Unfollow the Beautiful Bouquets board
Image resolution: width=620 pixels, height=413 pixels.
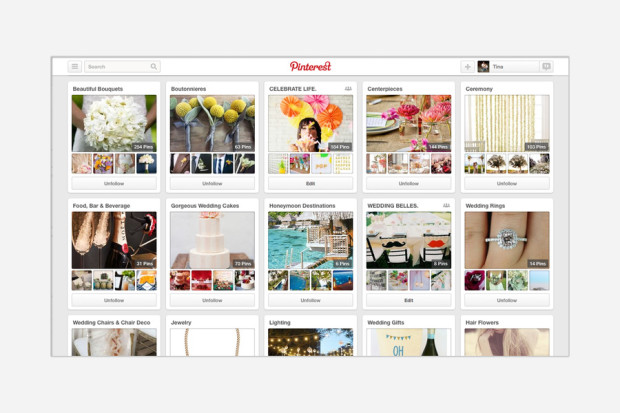click(114, 184)
